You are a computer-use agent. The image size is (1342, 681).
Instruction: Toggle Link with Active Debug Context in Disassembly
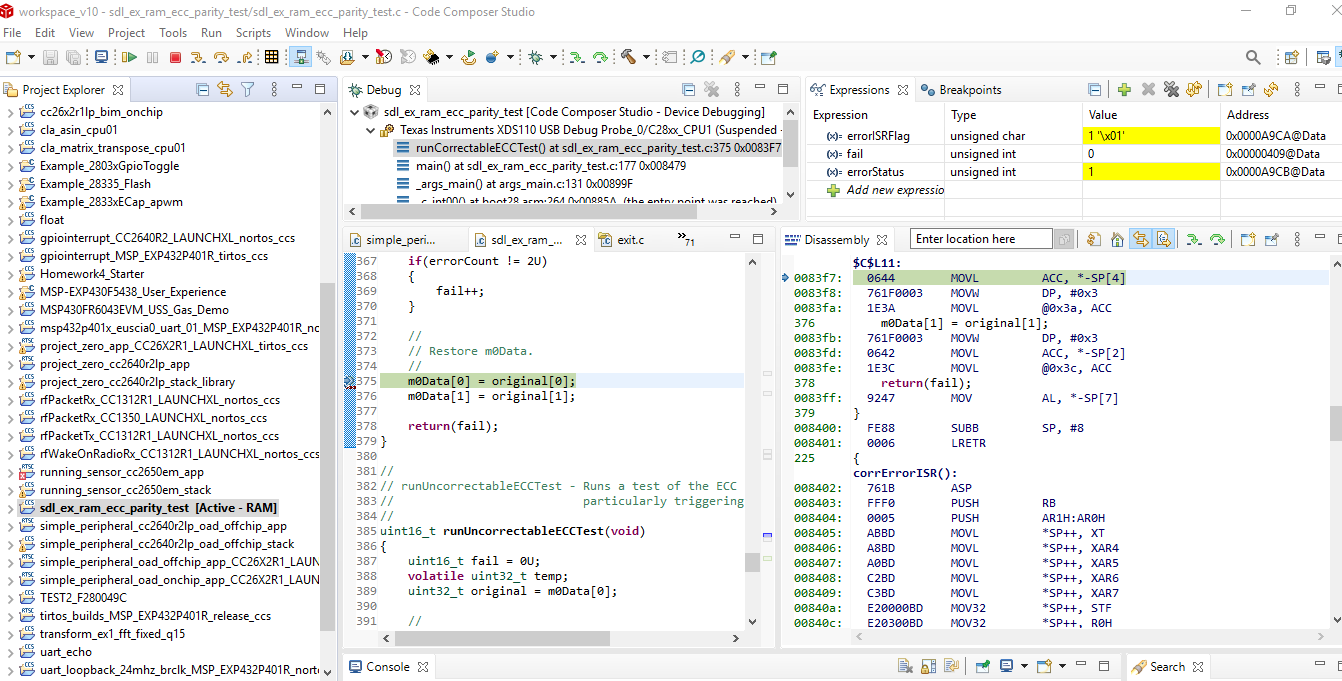[1140, 240]
